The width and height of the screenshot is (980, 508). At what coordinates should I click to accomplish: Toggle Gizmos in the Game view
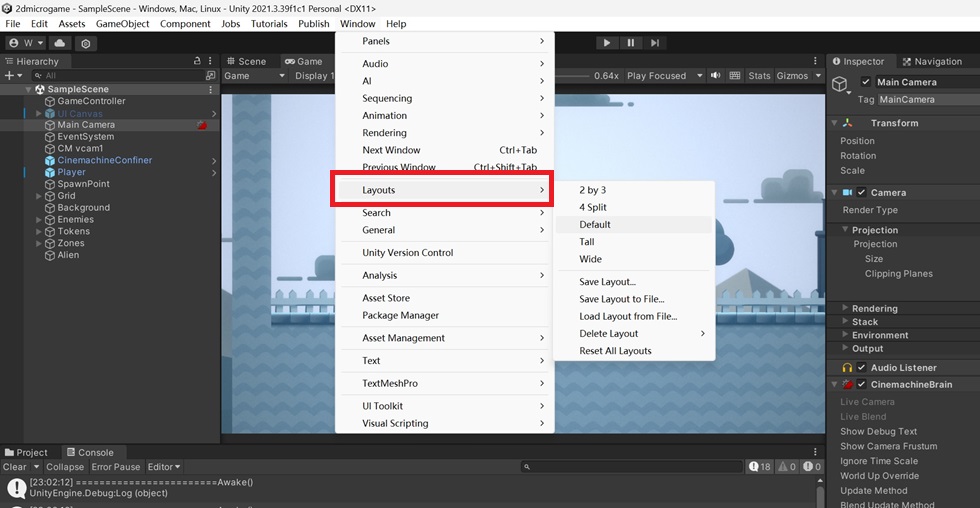(x=792, y=76)
